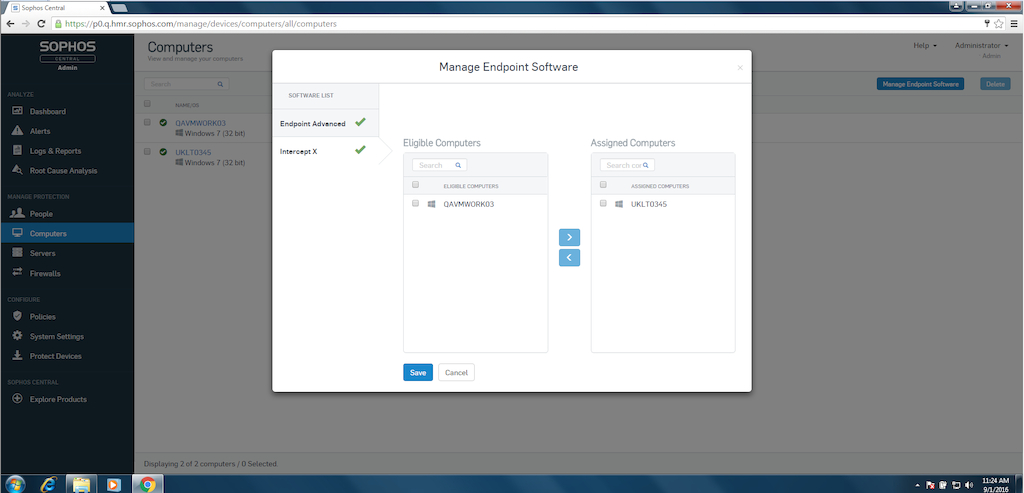Click the Chrome icon in the taskbar
The image size is (1024, 493).
tap(148, 484)
